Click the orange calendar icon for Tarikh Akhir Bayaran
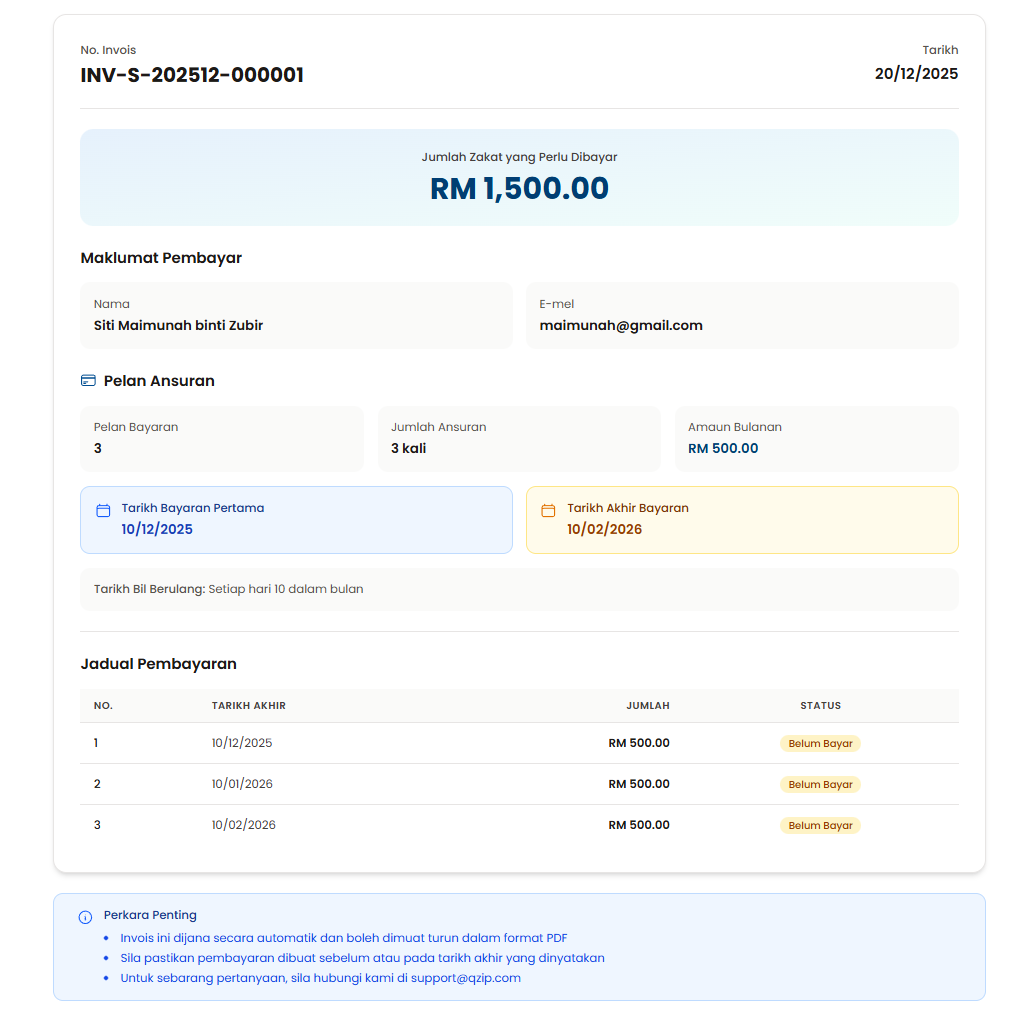The height and width of the screenshot is (1013, 1020). coord(548,511)
